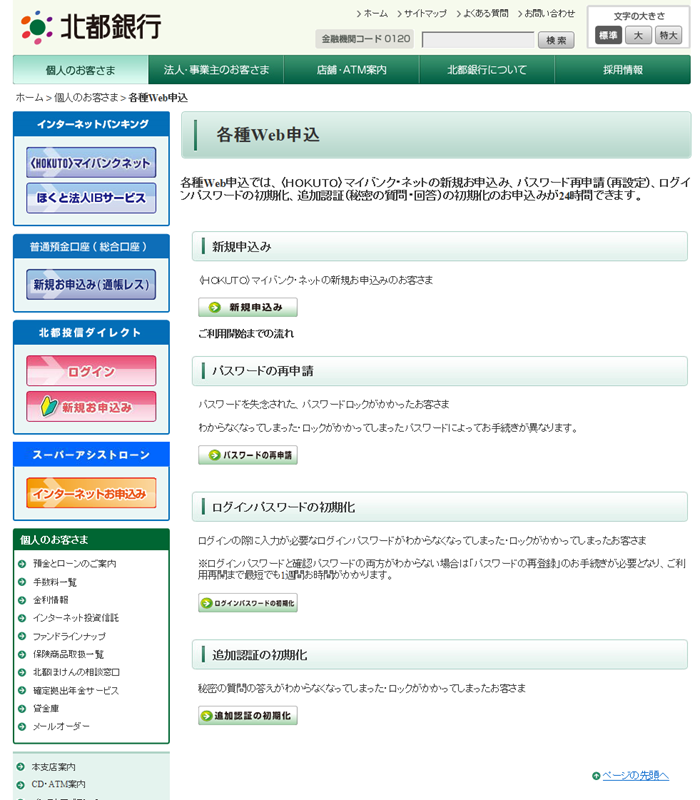Open the サイトマップ link

(x=425, y=14)
